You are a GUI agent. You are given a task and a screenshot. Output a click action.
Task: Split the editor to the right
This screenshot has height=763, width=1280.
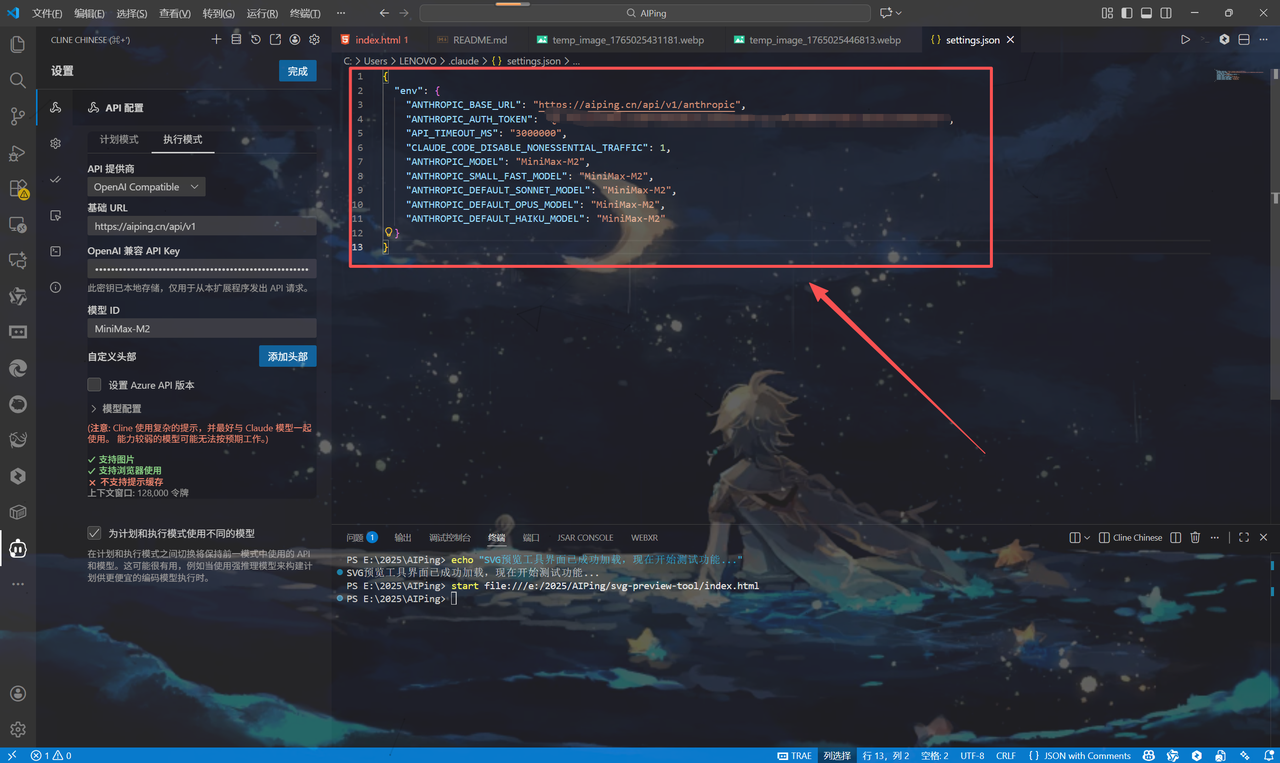[x=1244, y=40]
